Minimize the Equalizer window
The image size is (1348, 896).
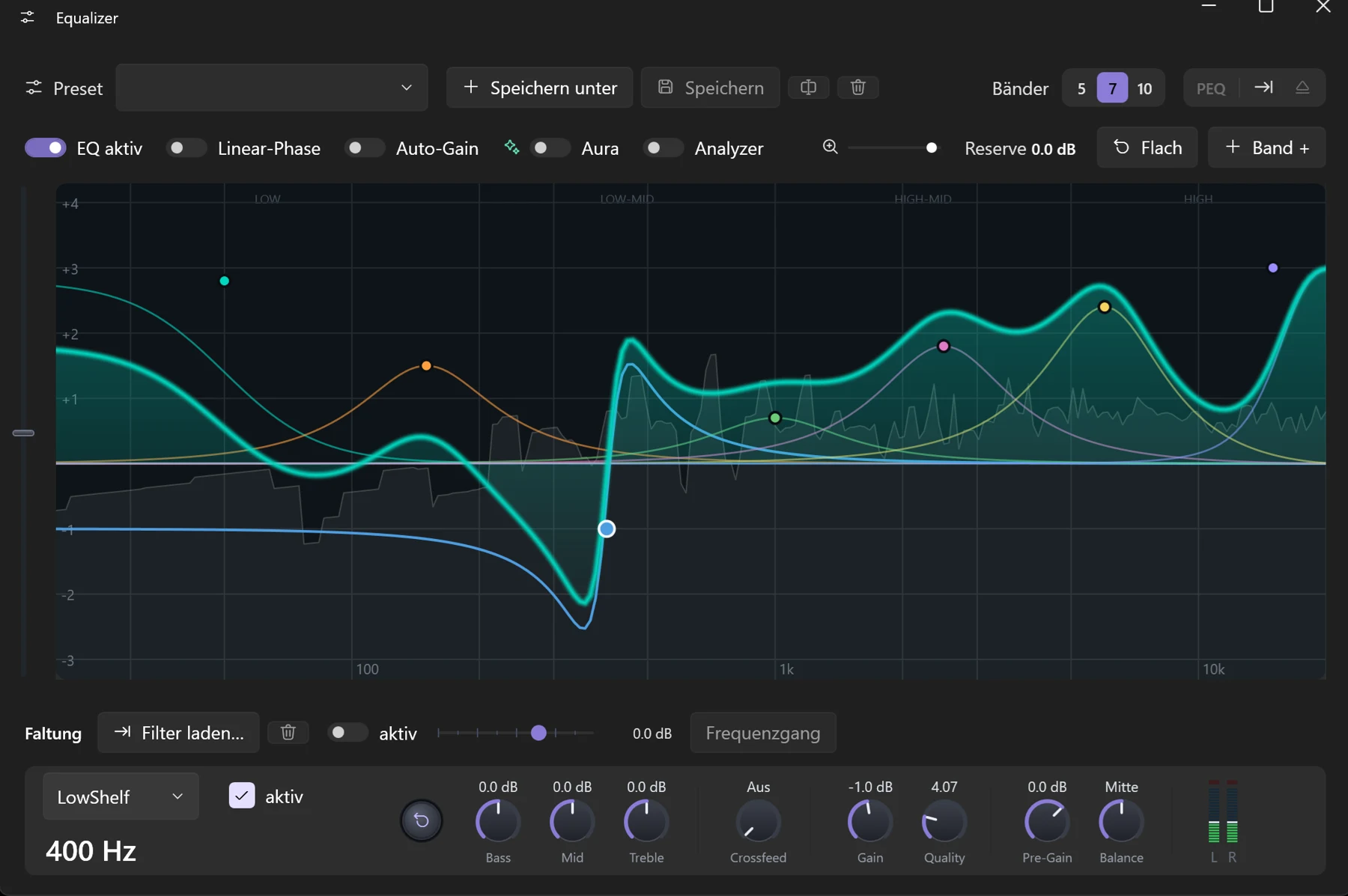[x=1209, y=7]
